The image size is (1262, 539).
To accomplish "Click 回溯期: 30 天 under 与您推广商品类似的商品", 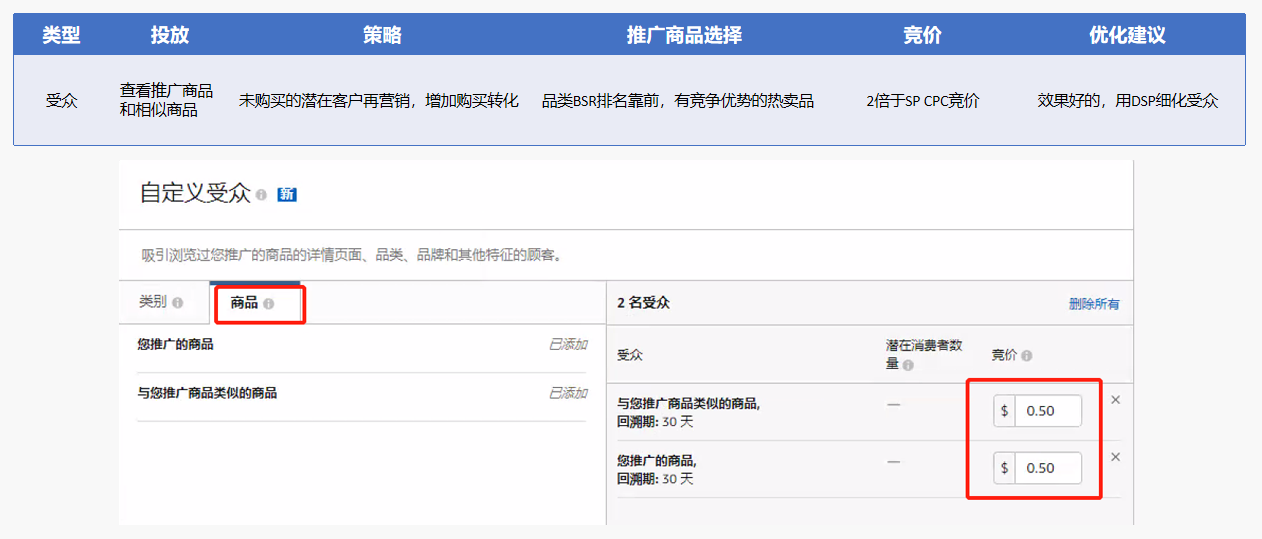I will point(655,422).
